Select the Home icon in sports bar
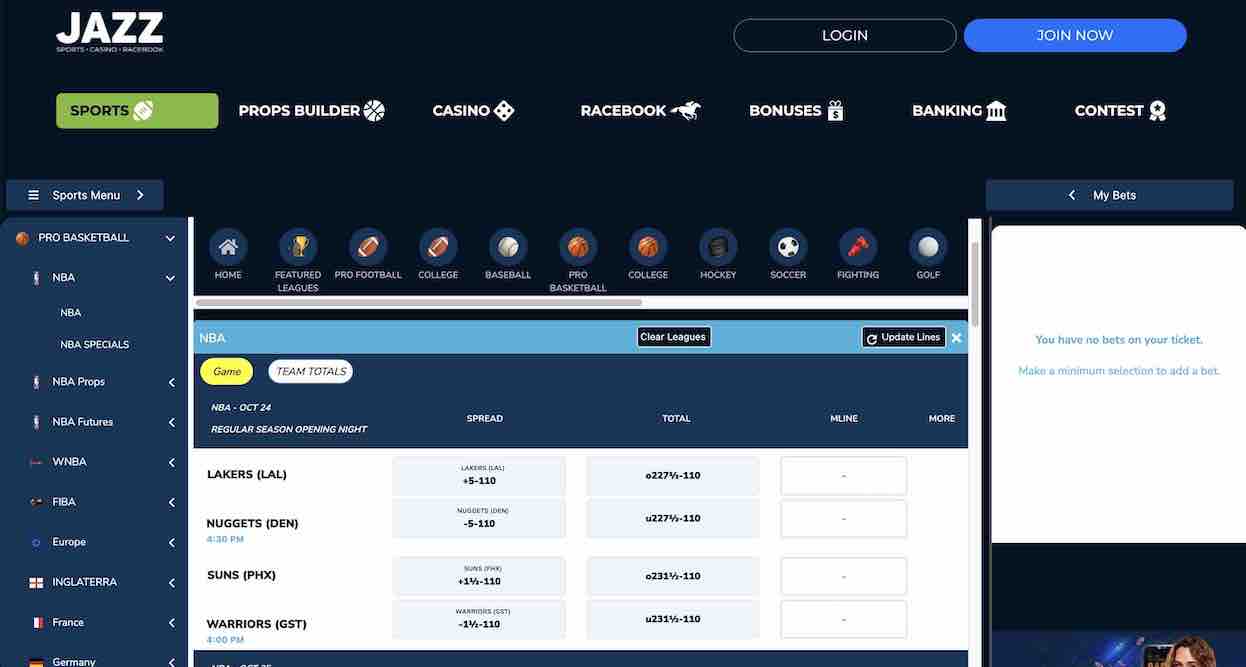 (227, 249)
